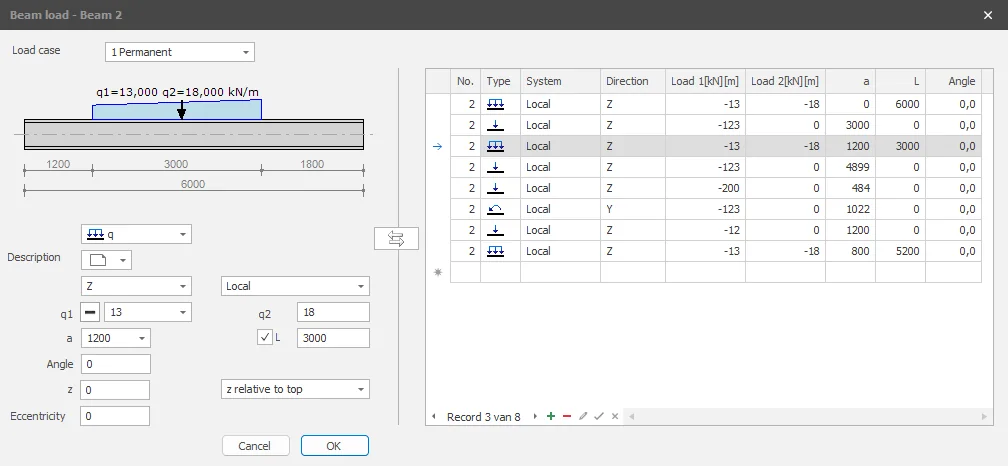The height and width of the screenshot is (466, 1008).
Task: Click point load icon in -12 row
Action: point(496,230)
